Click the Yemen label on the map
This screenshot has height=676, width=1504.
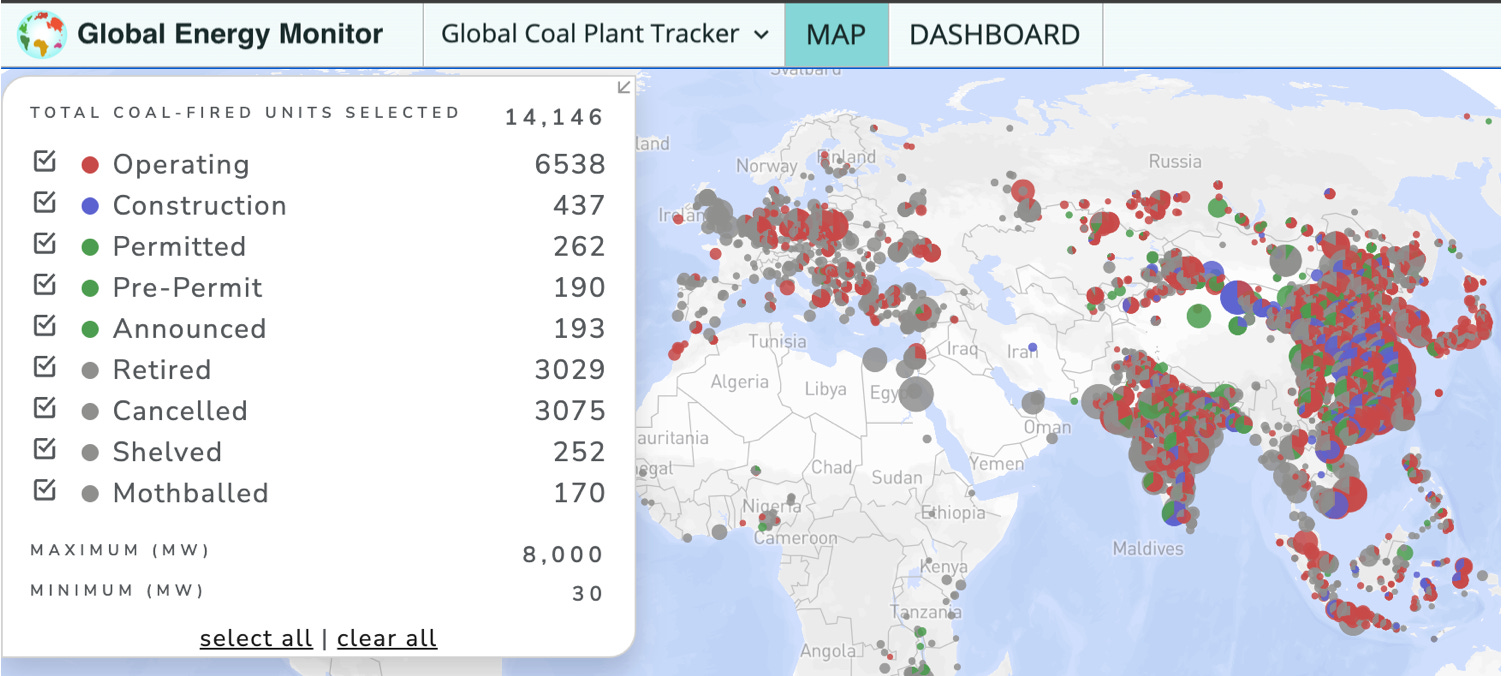(x=997, y=463)
